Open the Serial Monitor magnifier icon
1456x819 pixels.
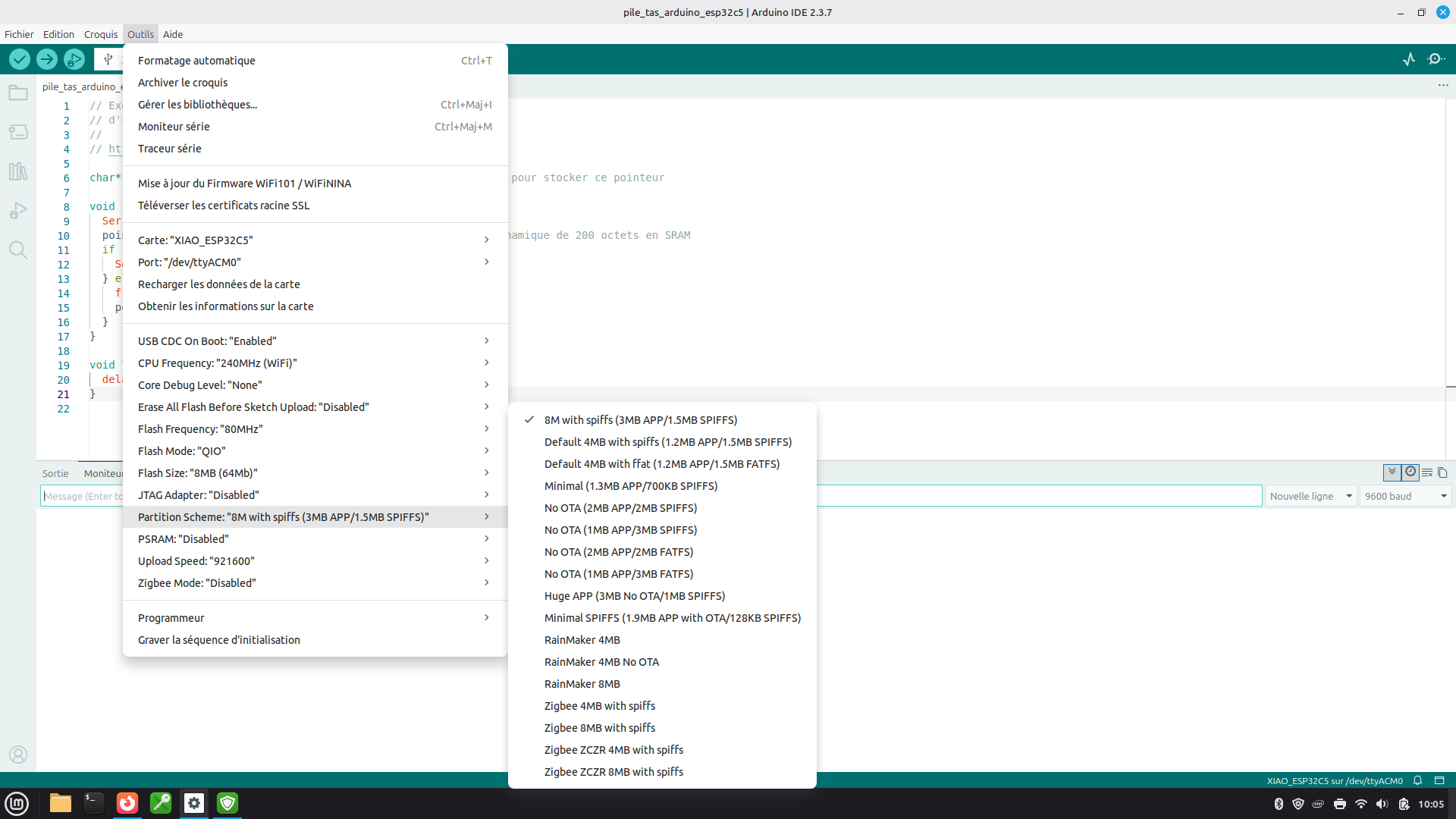1436,59
